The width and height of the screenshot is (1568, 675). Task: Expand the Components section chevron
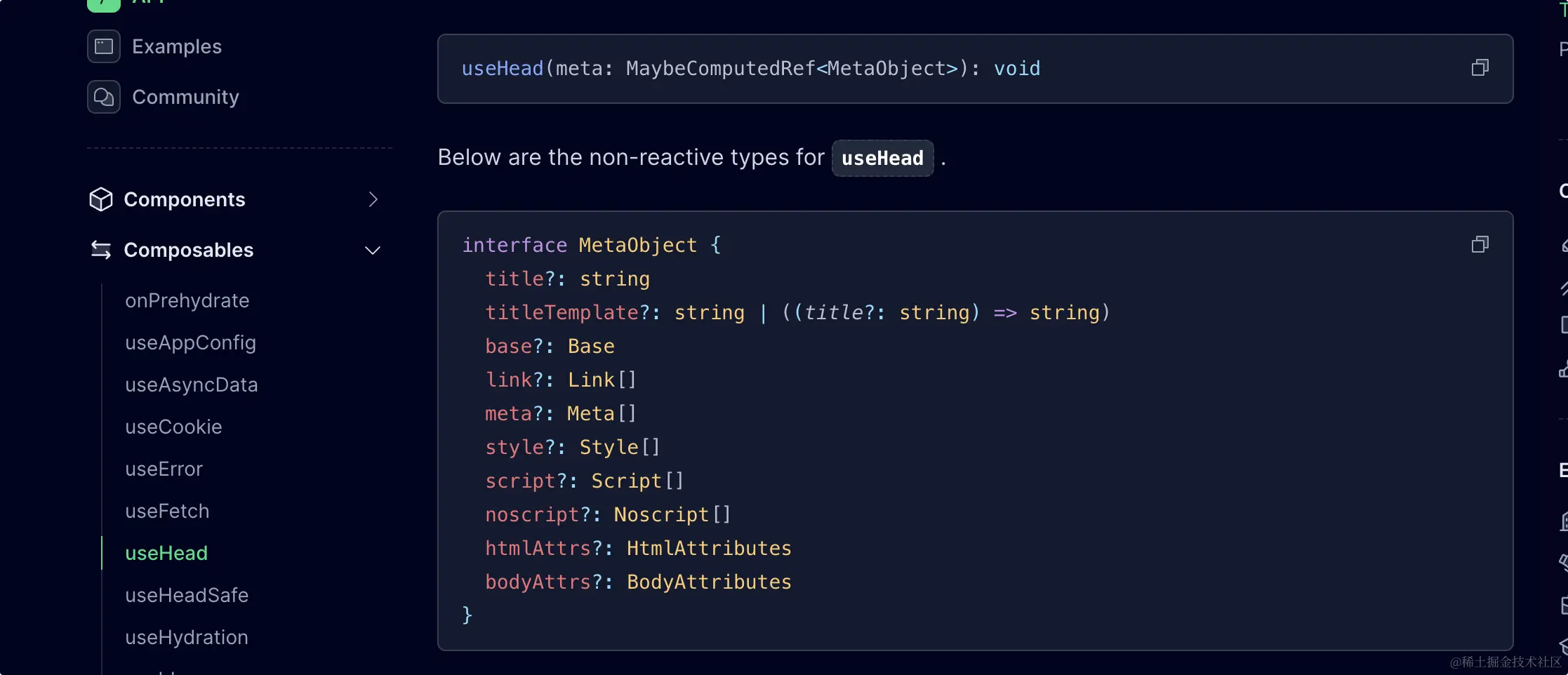click(x=373, y=200)
